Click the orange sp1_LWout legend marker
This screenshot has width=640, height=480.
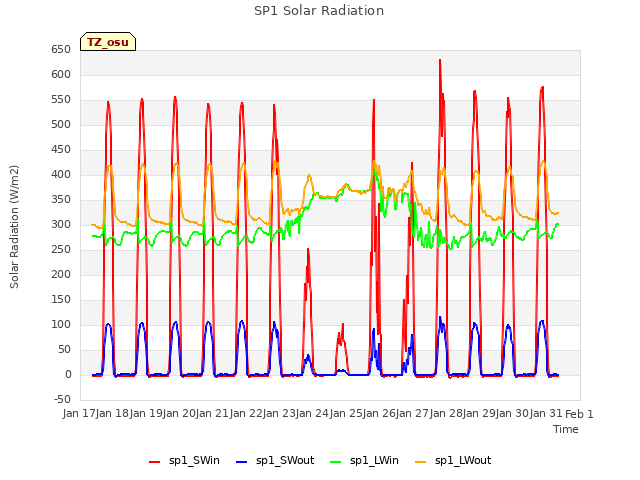click(420, 462)
